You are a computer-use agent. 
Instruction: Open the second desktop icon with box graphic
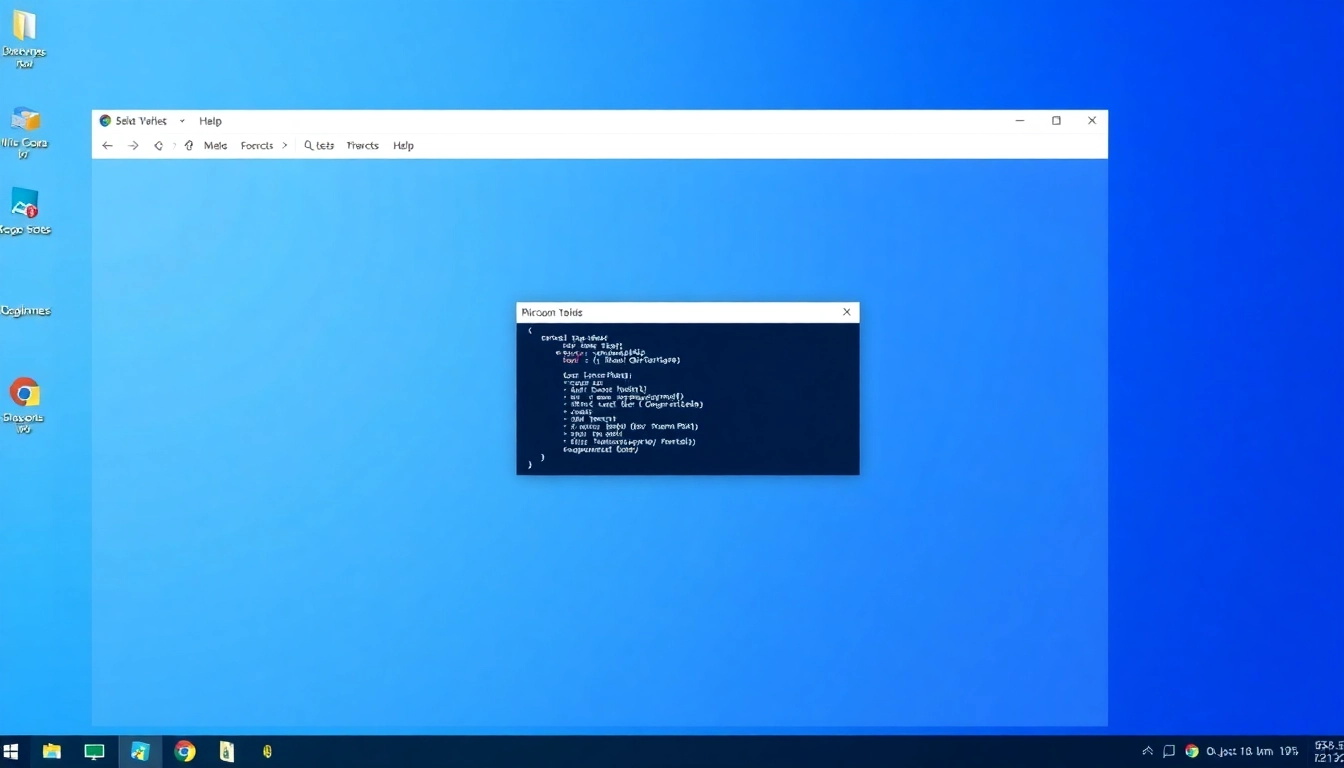click(x=25, y=120)
